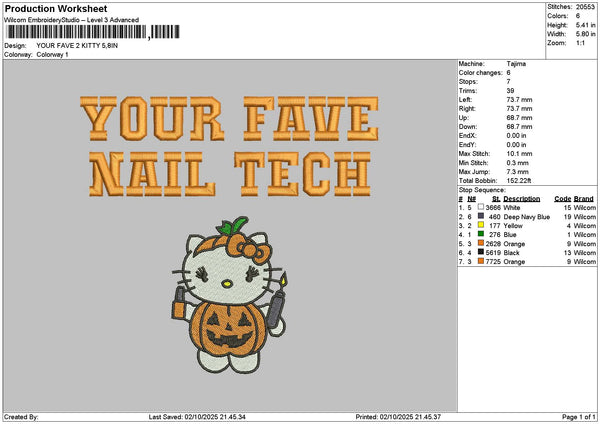Click the 'Colorway 1' value
600x424 pixels.
point(52,55)
